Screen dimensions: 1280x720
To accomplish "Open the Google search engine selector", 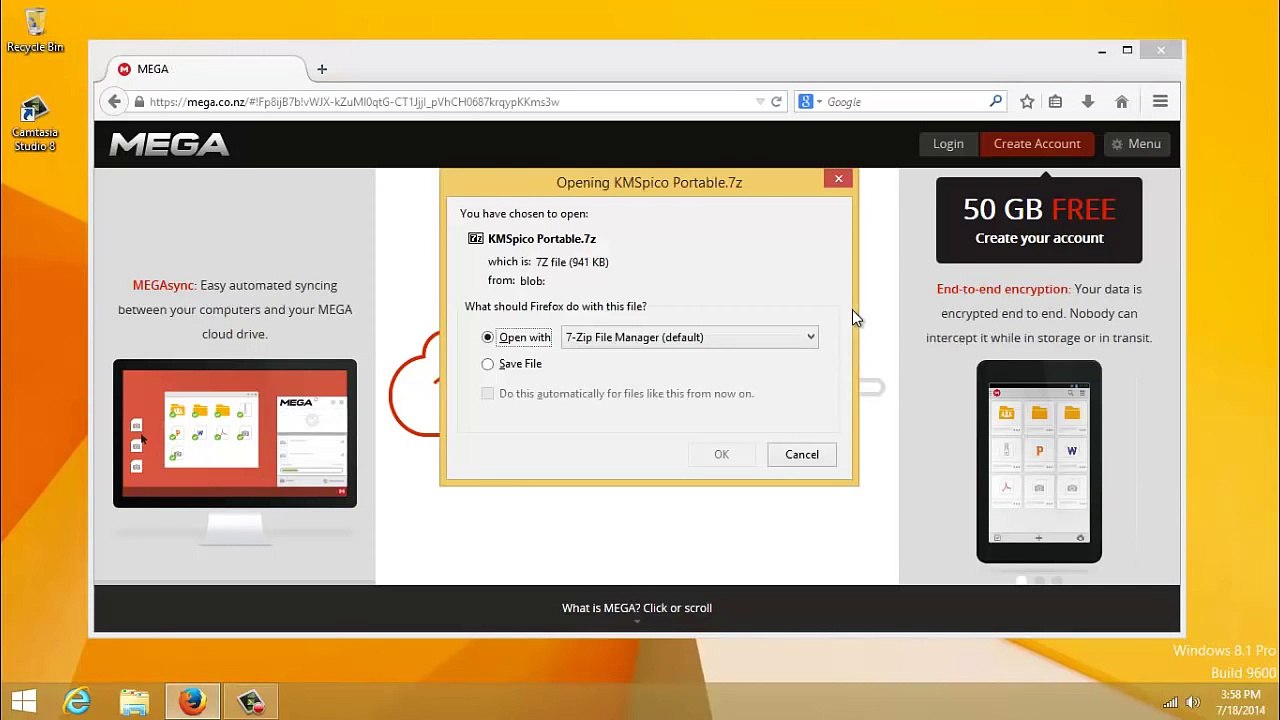I will pos(811,102).
